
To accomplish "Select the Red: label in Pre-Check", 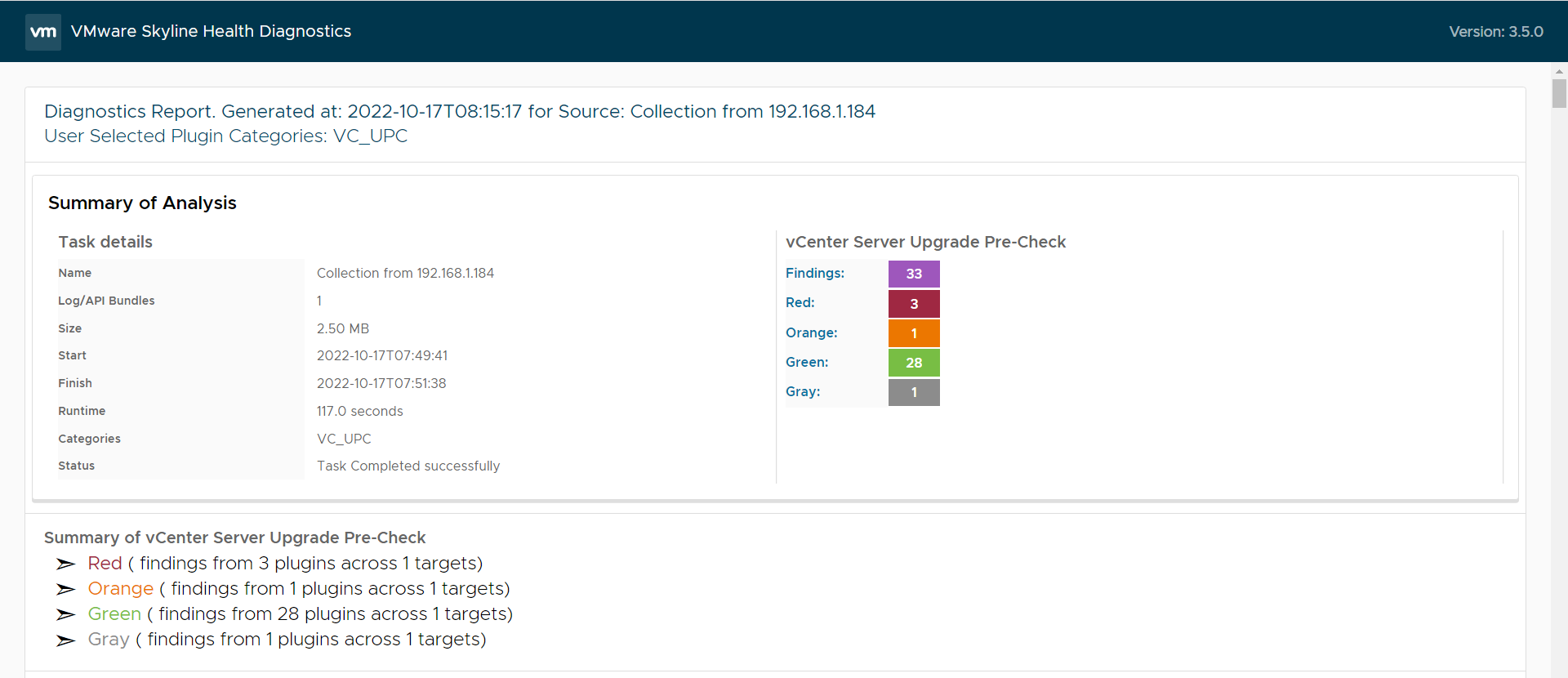I will point(800,303).
